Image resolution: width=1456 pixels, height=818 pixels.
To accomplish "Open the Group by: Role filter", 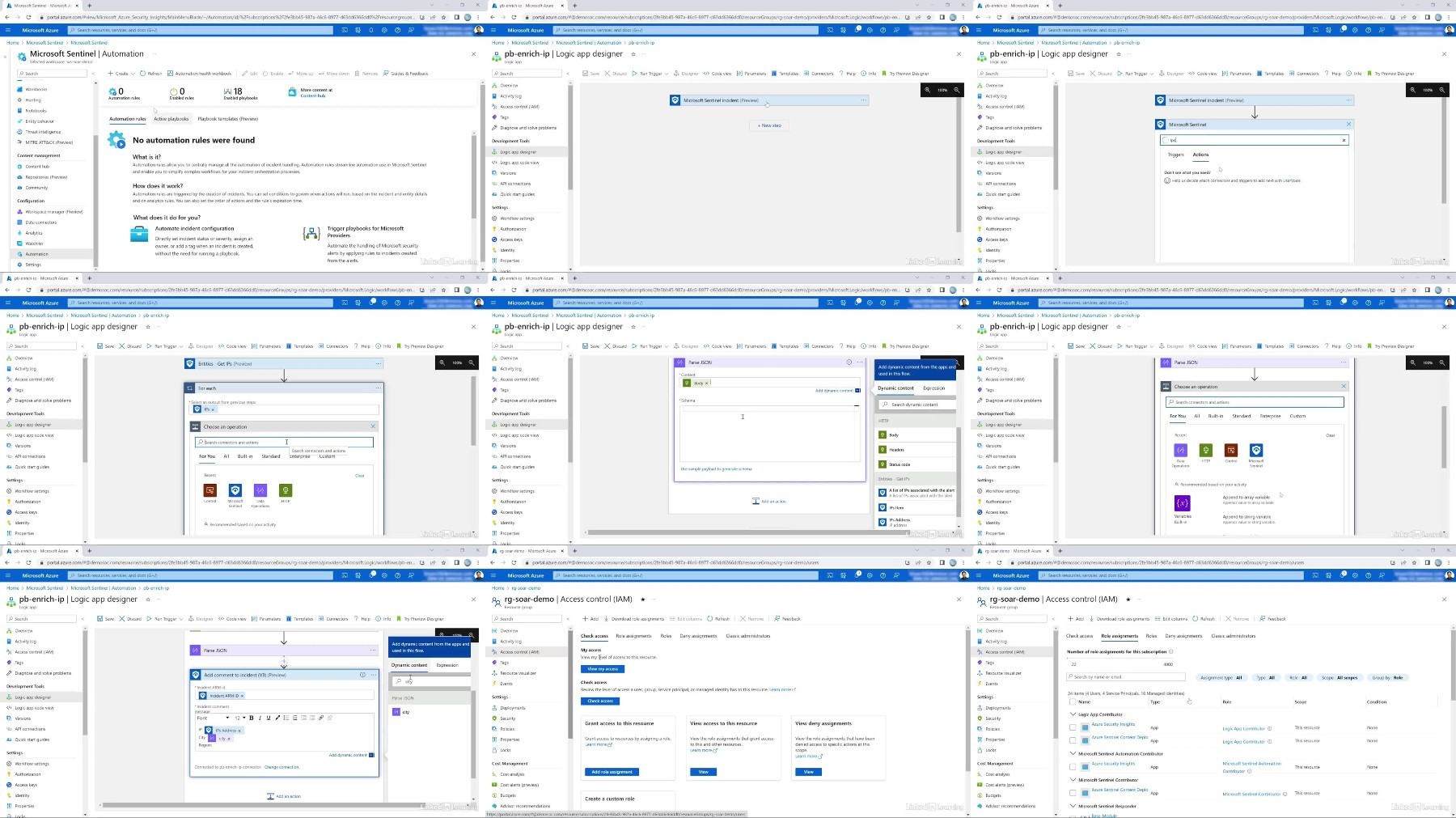I will (x=1387, y=678).
